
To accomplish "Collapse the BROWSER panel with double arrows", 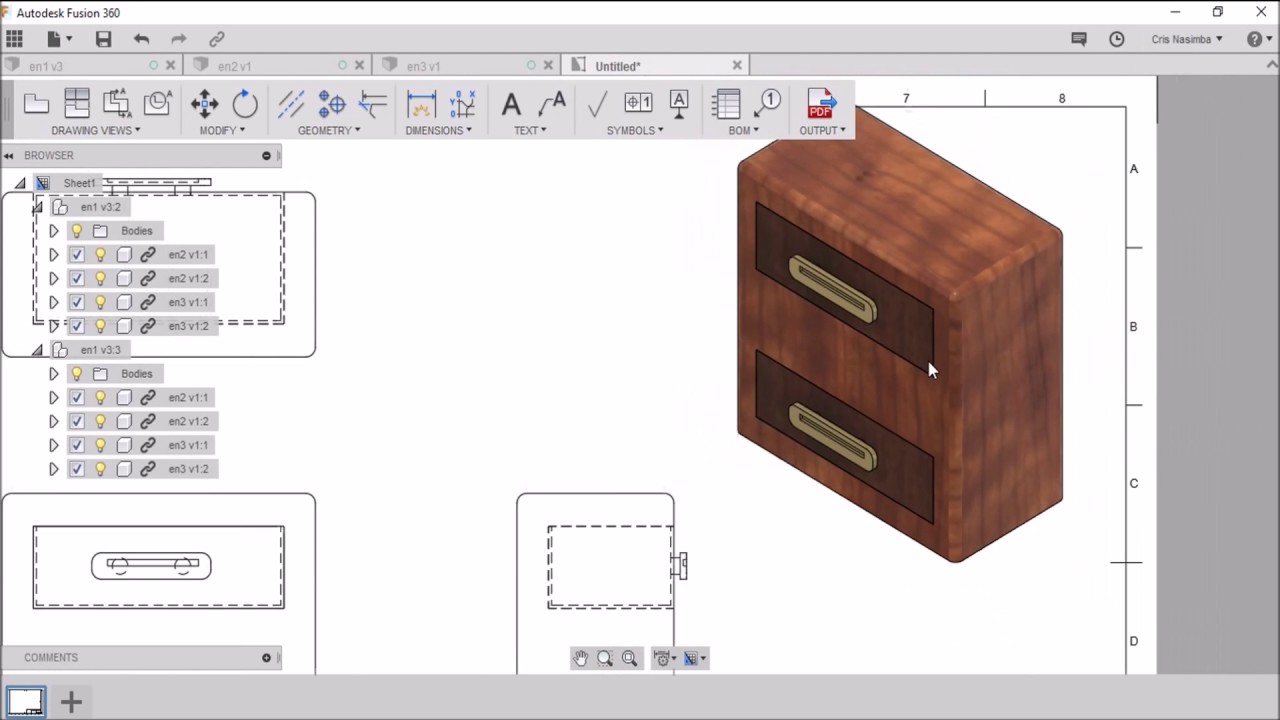I will (9, 155).
